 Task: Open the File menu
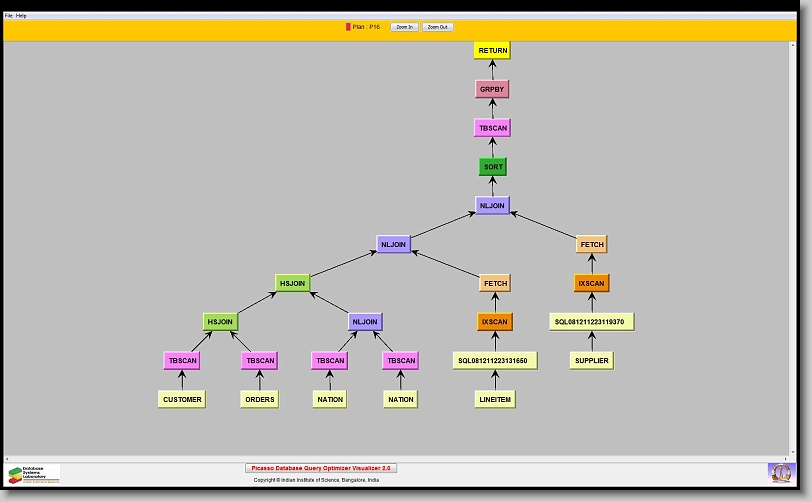pyautogui.click(x=9, y=16)
